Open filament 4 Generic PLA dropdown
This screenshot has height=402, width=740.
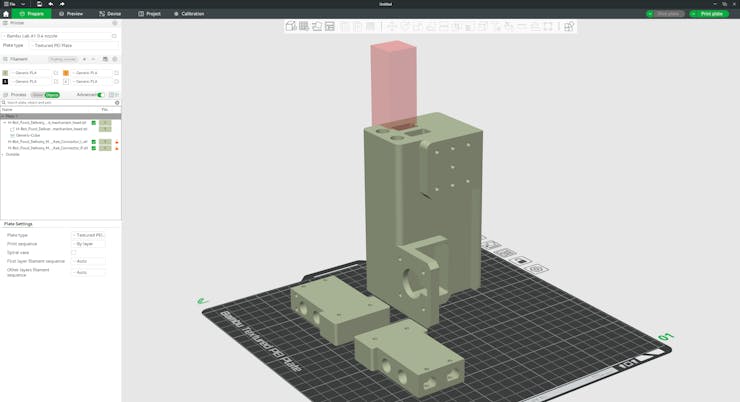click(x=92, y=82)
